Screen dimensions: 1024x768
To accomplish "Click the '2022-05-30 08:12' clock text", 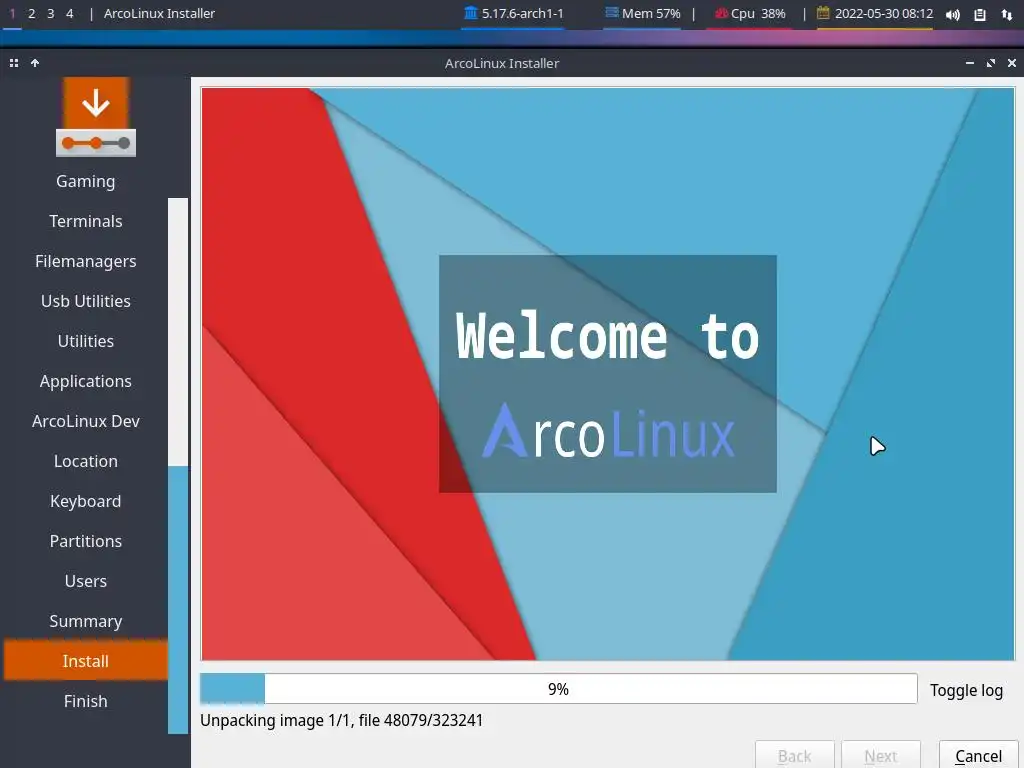I will tap(884, 13).
